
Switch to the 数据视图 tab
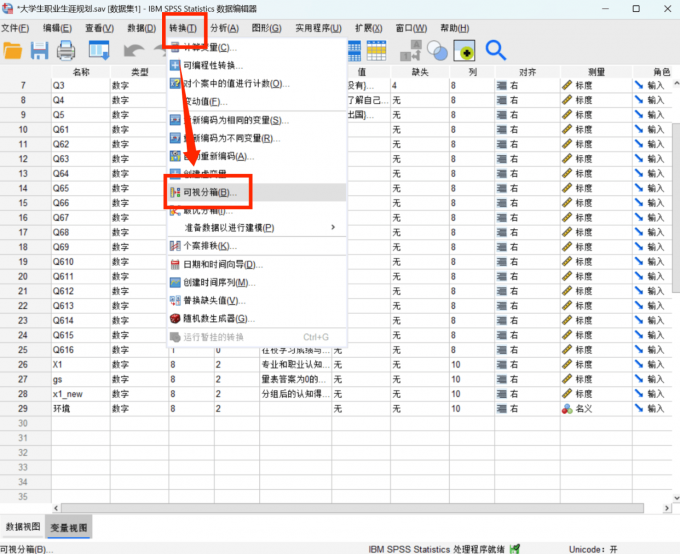coord(23,527)
